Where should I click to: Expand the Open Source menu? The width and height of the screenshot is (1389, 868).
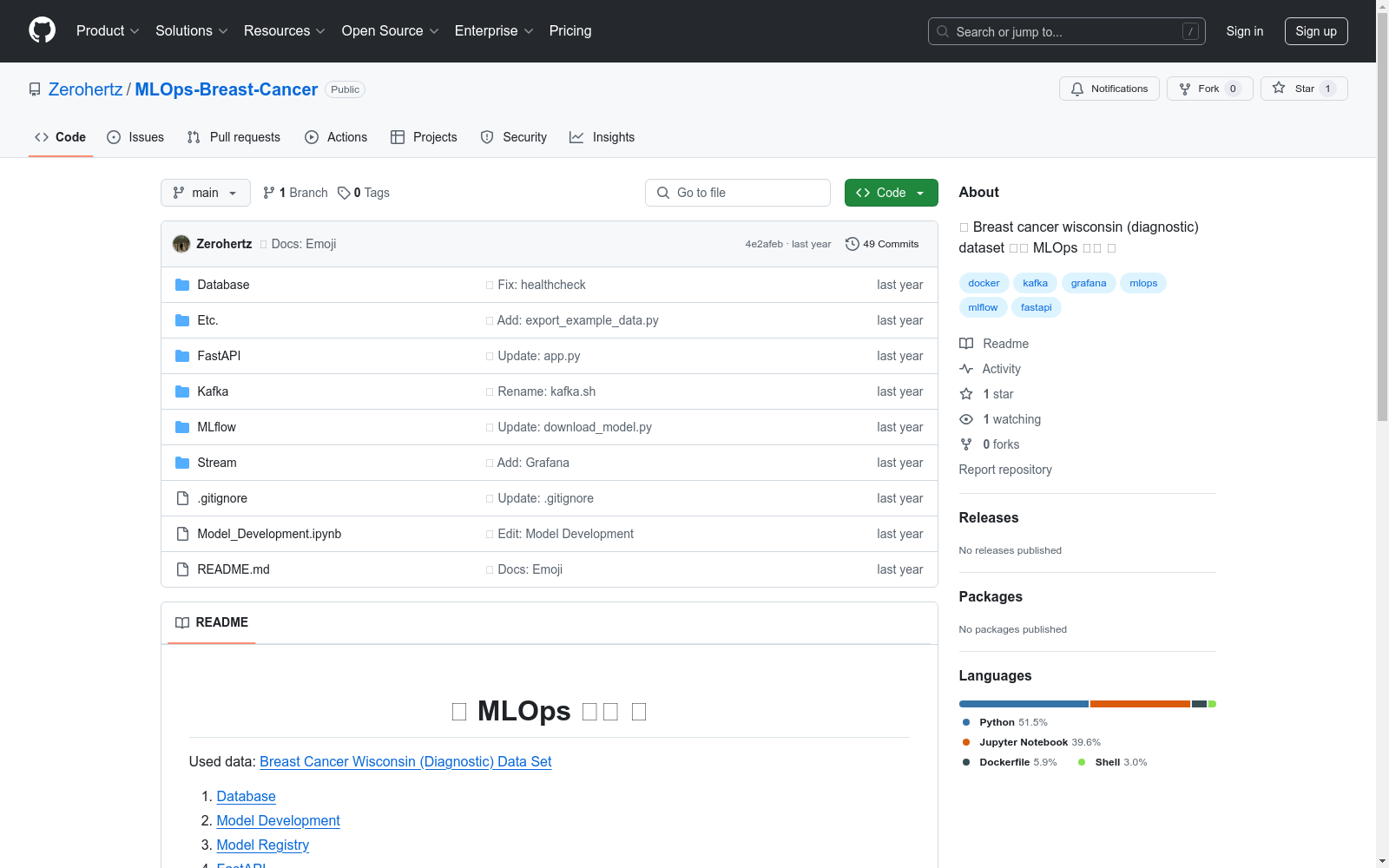(x=391, y=30)
